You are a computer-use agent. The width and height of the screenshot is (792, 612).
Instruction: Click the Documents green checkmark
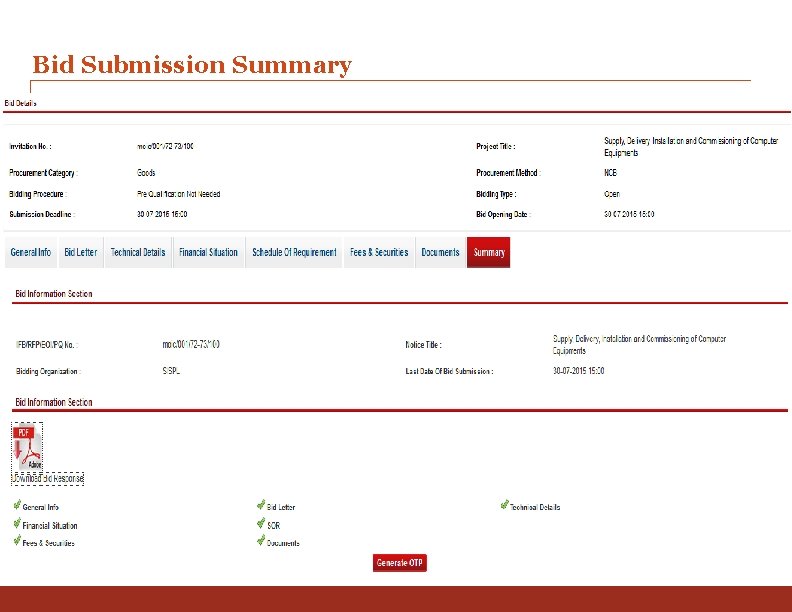tap(261, 541)
